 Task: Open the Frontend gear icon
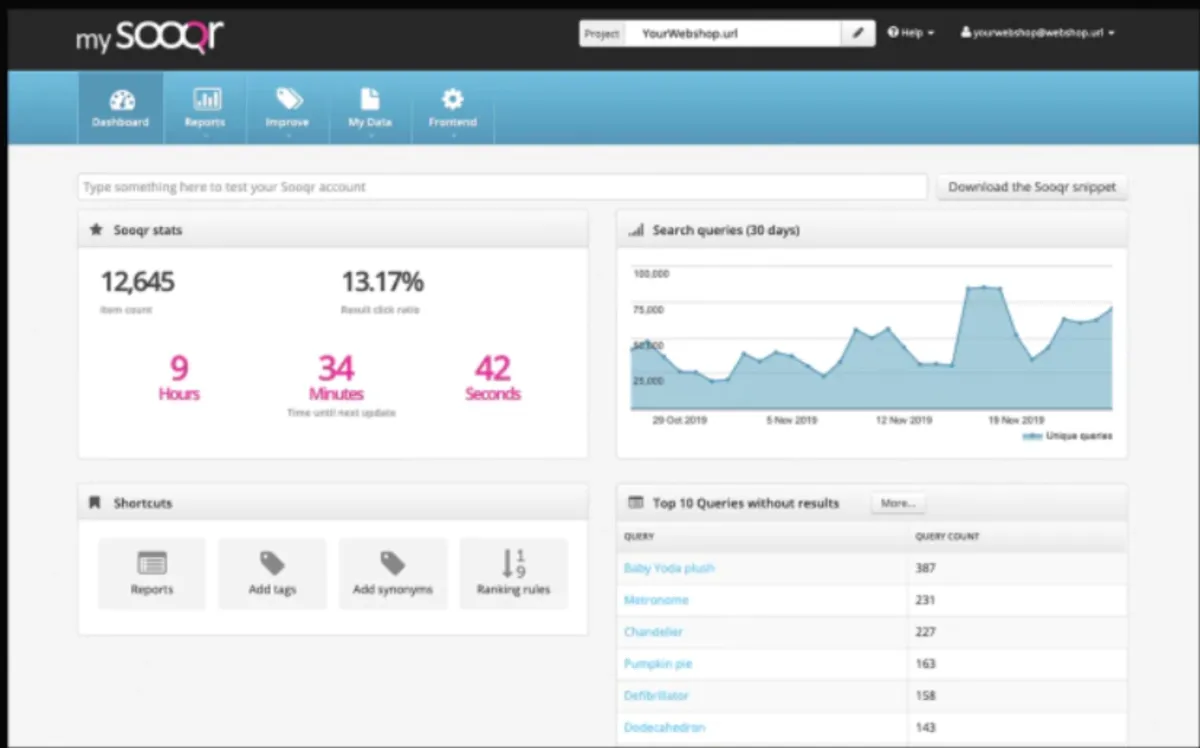[x=453, y=100]
